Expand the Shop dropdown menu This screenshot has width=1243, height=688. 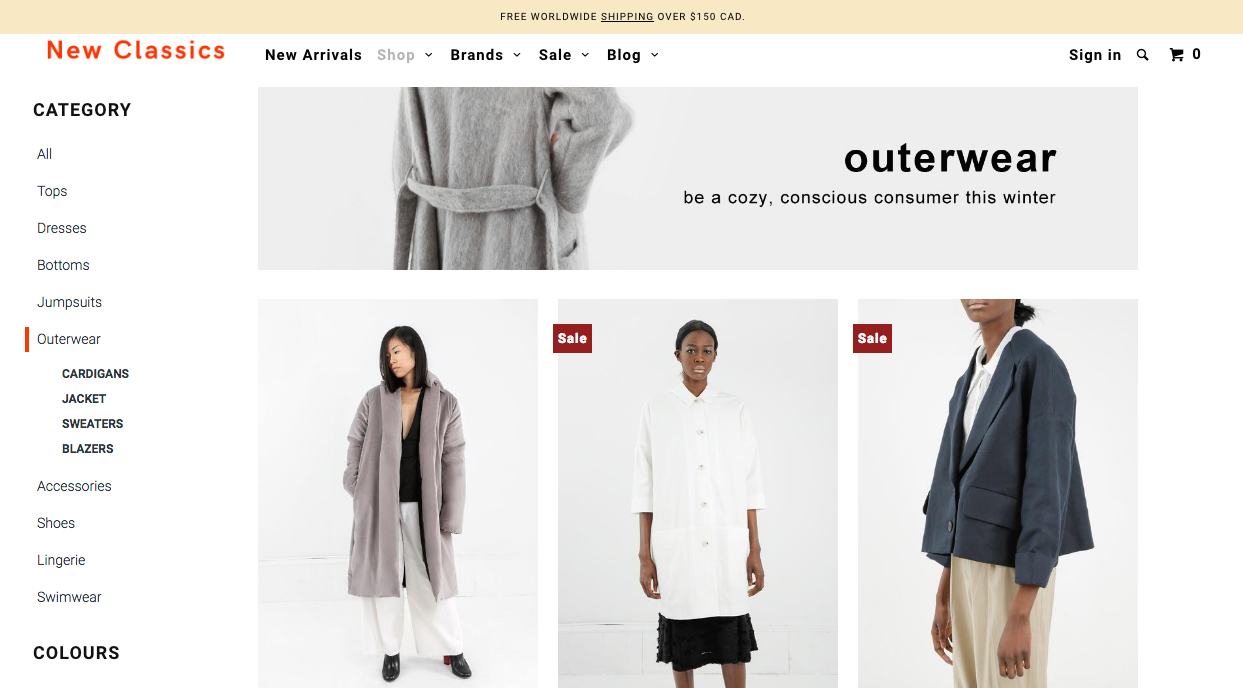click(x=405, y=55)
